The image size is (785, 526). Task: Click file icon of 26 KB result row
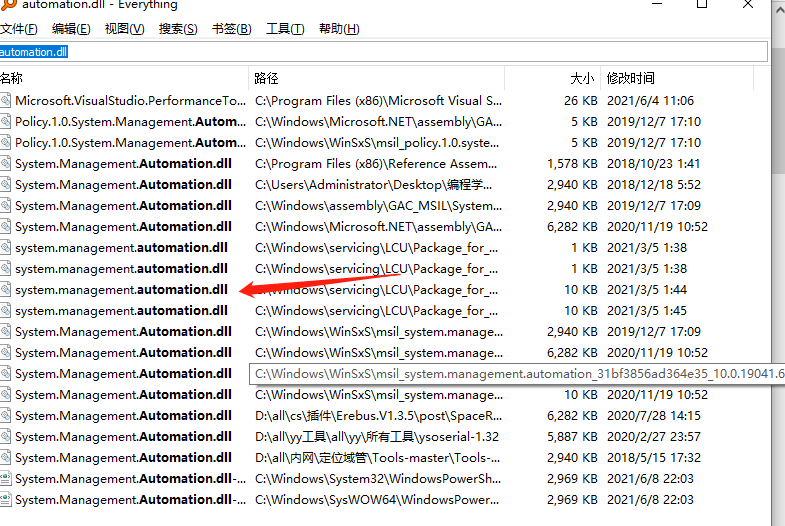click(x=5, y=101)
